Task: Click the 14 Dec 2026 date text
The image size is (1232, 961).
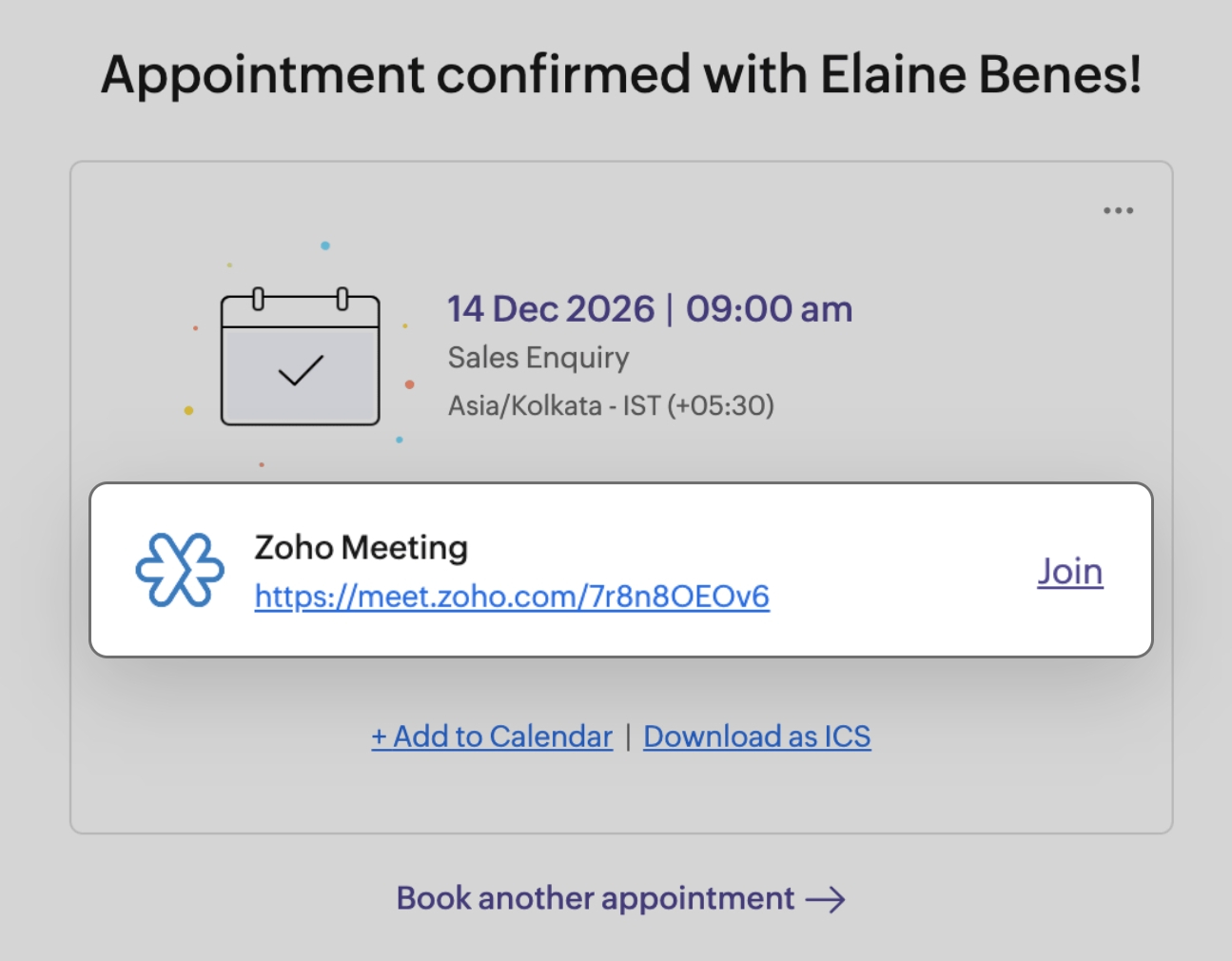Action: coord(551,309)
